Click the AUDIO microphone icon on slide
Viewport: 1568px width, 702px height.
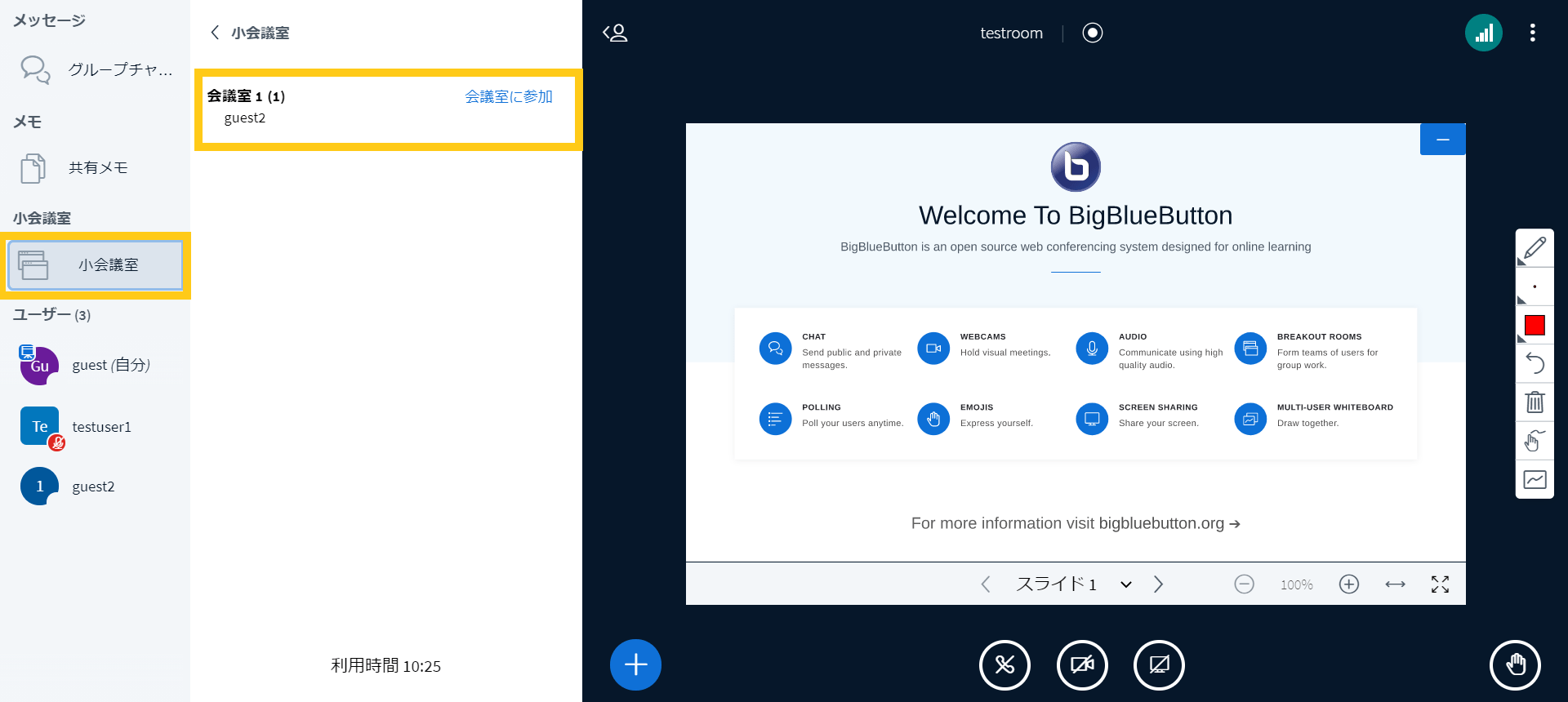(1092, 349)
